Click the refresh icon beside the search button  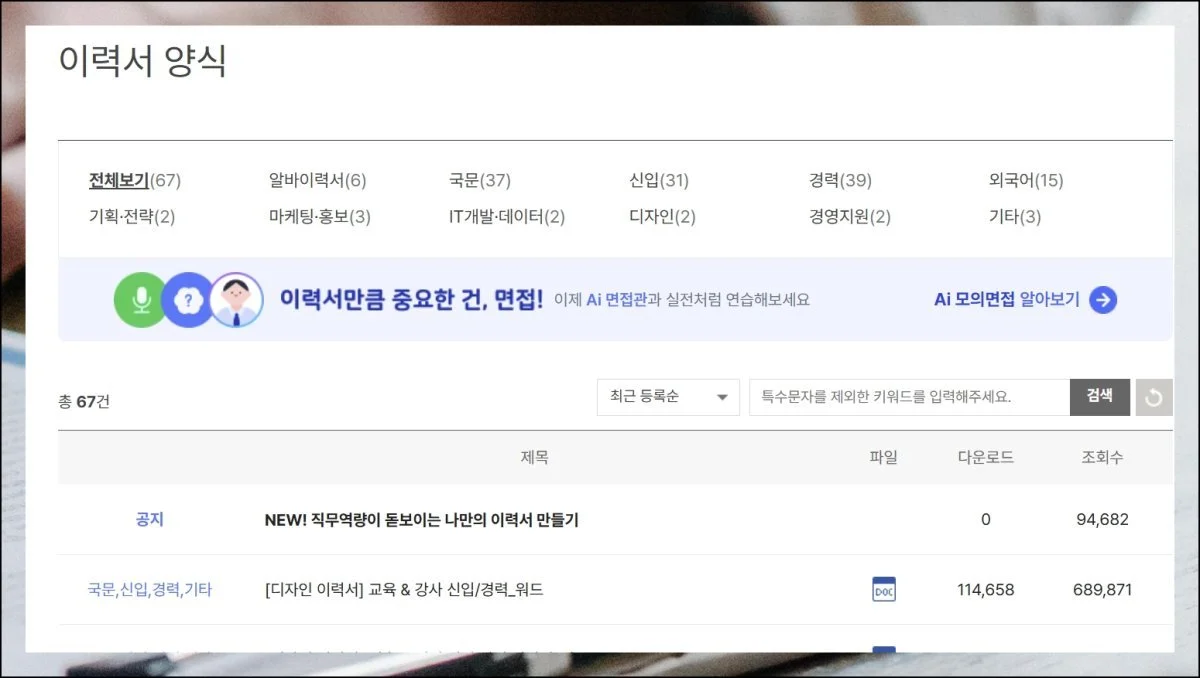pyautogui.click(x=1154, y=396)
